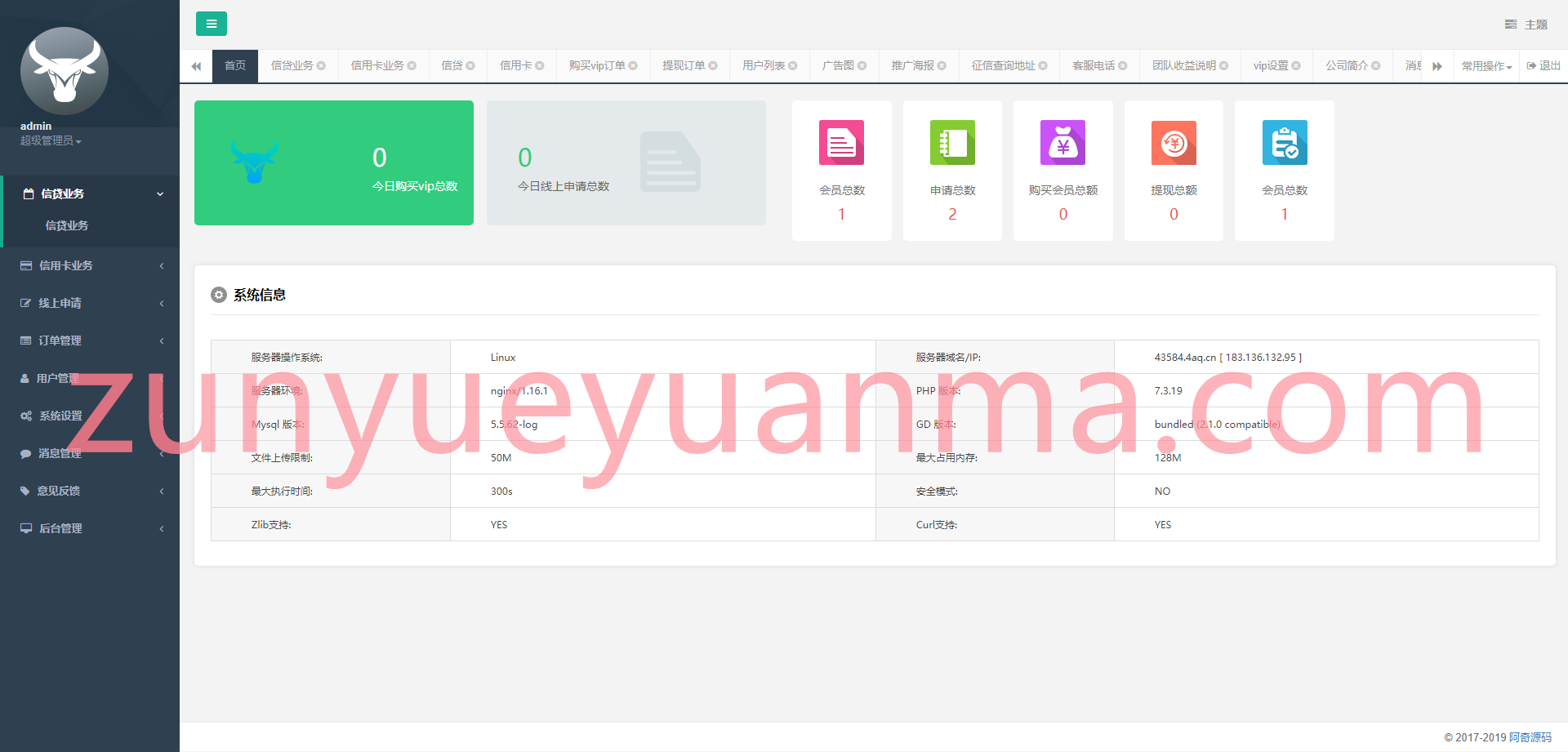Screen dimensions: 1568x752
Task: Expand the 线上申请 sidebar menu
Action: pyautogui.click(x=90, y=303)
